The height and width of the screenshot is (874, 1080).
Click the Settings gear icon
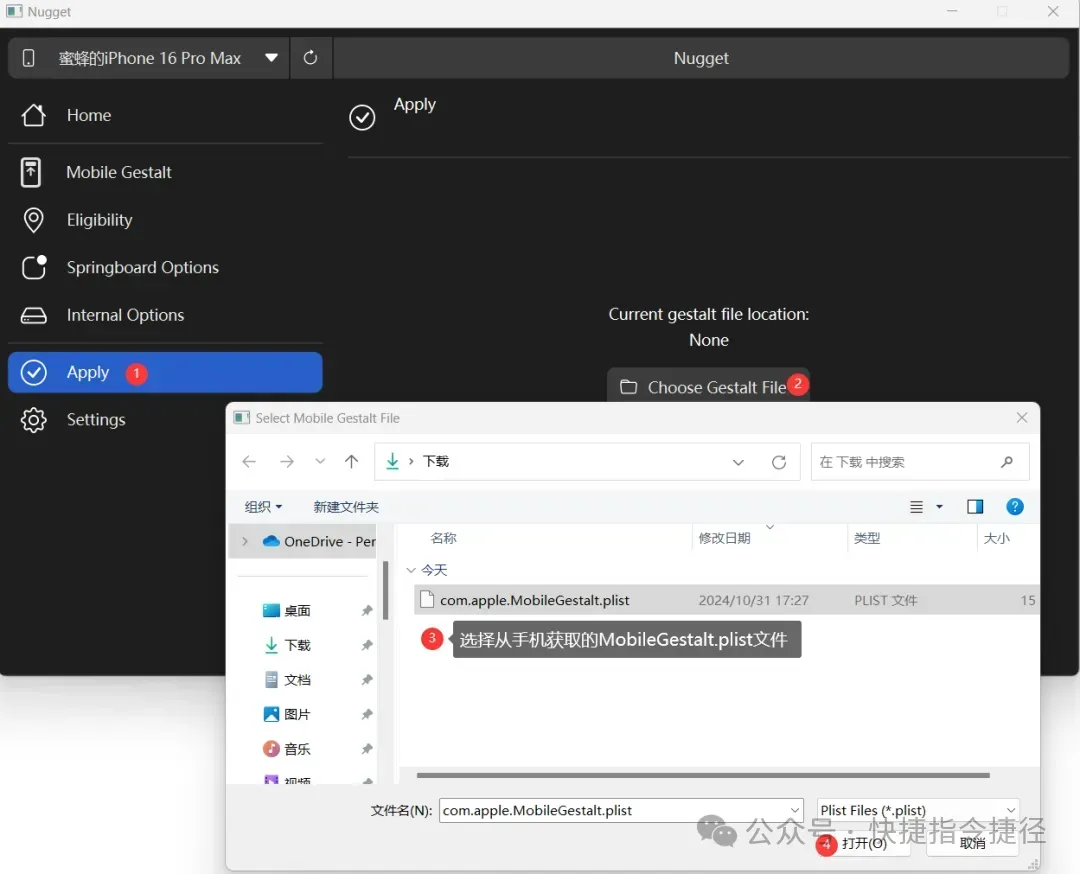(x=33, y=419)
